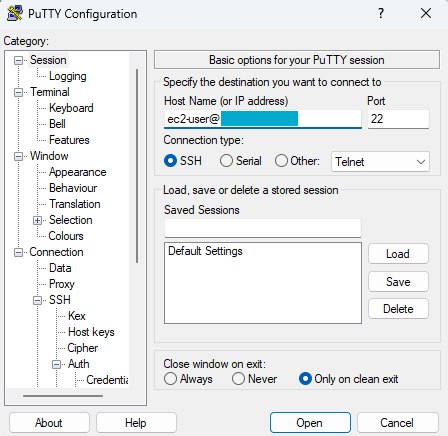This screenshot has height=436, width=448.
Task: Select Terminal category
Action: point(50,92)
